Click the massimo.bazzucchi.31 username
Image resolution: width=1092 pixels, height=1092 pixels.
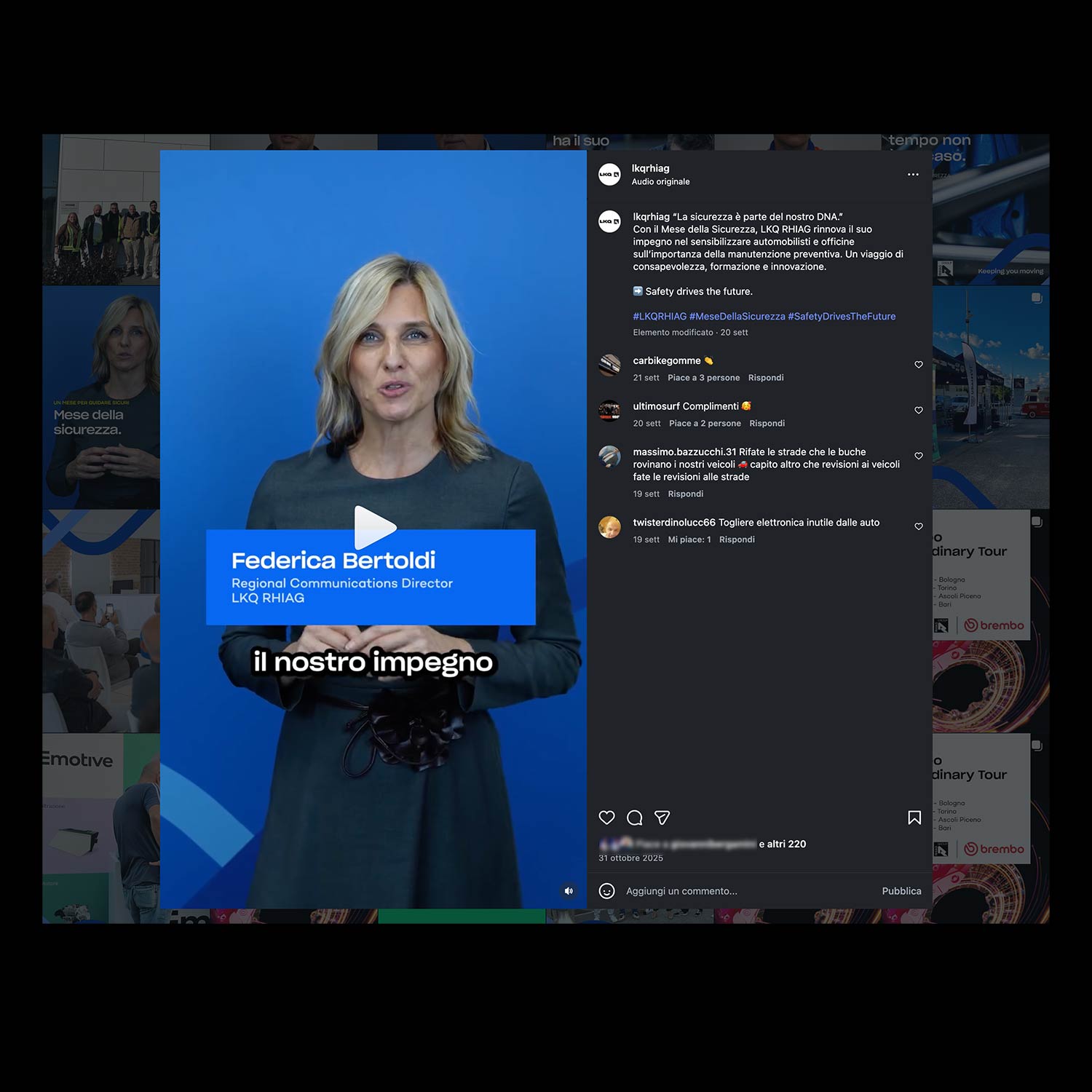(684, 452)
